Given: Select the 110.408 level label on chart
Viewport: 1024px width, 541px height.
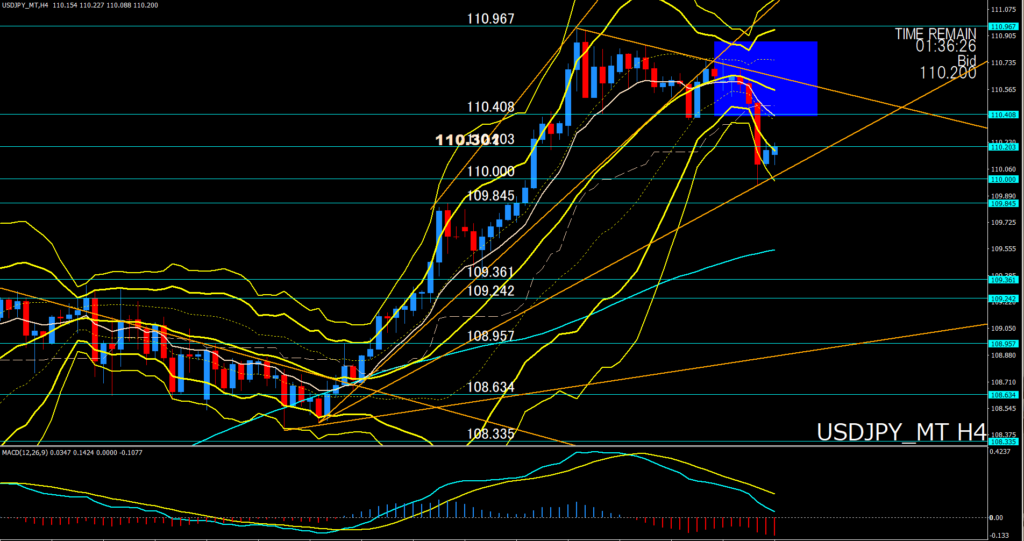Looking at the screenshot, I should click(x=490, y=107).
